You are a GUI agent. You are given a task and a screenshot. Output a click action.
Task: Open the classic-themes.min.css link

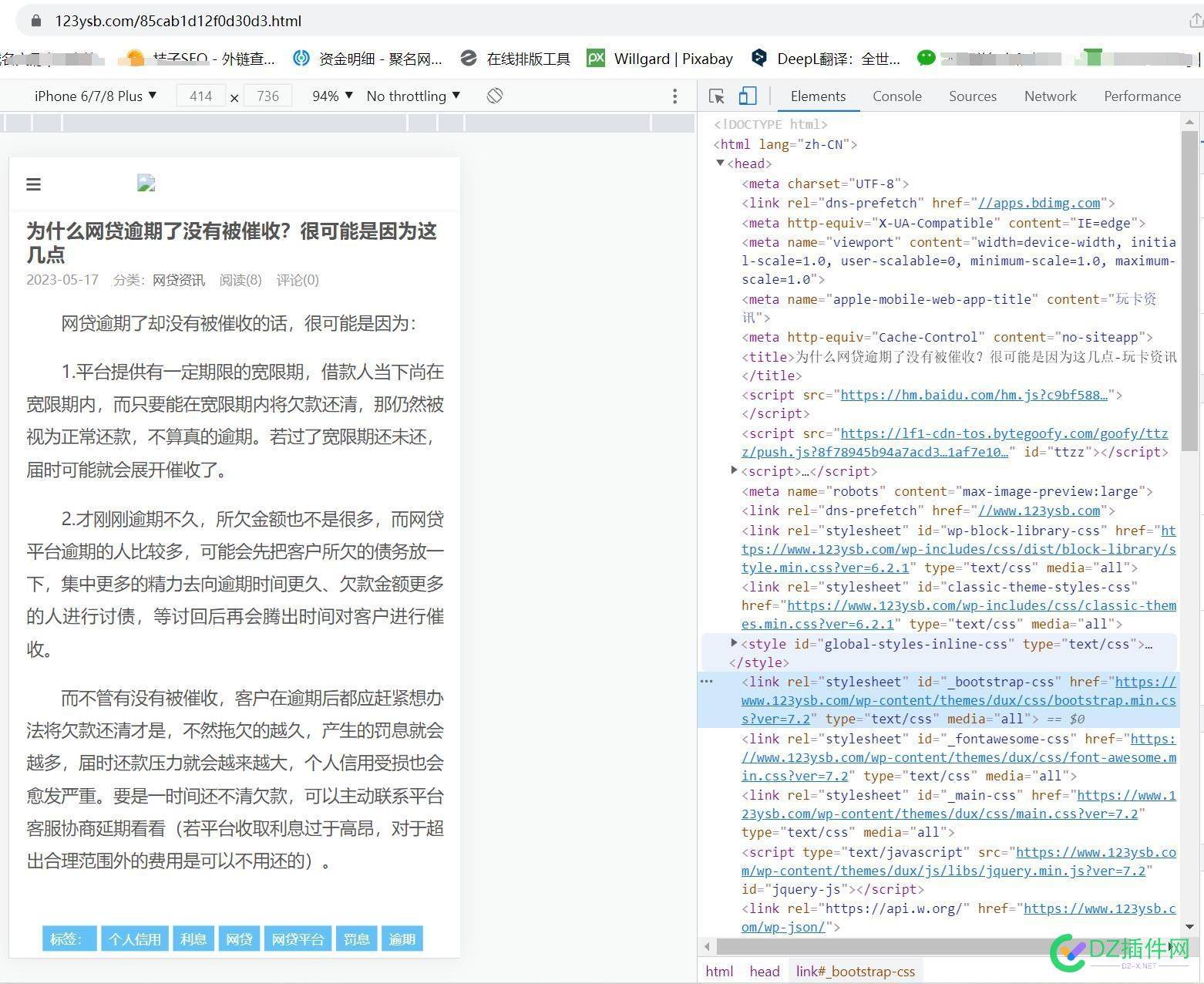(958, 615)
